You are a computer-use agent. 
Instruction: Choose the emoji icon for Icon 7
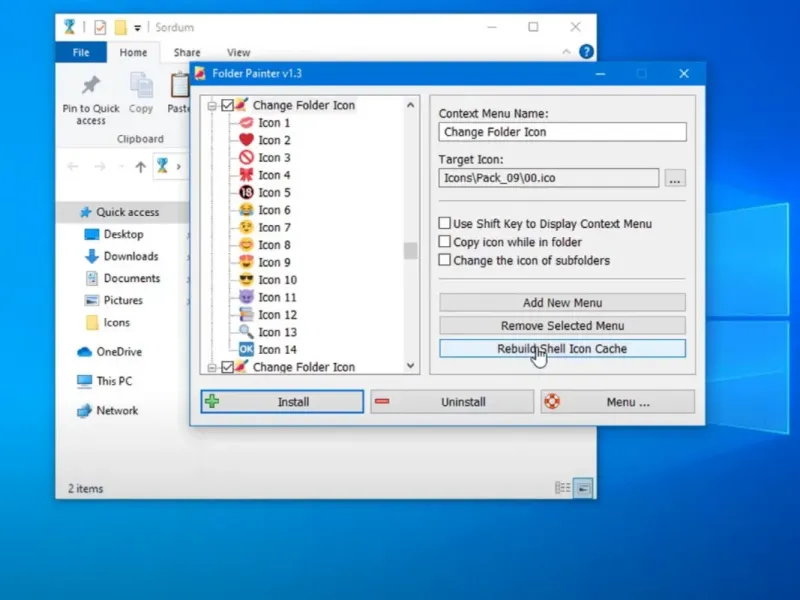pyautogui.click(x=246, y=227)
